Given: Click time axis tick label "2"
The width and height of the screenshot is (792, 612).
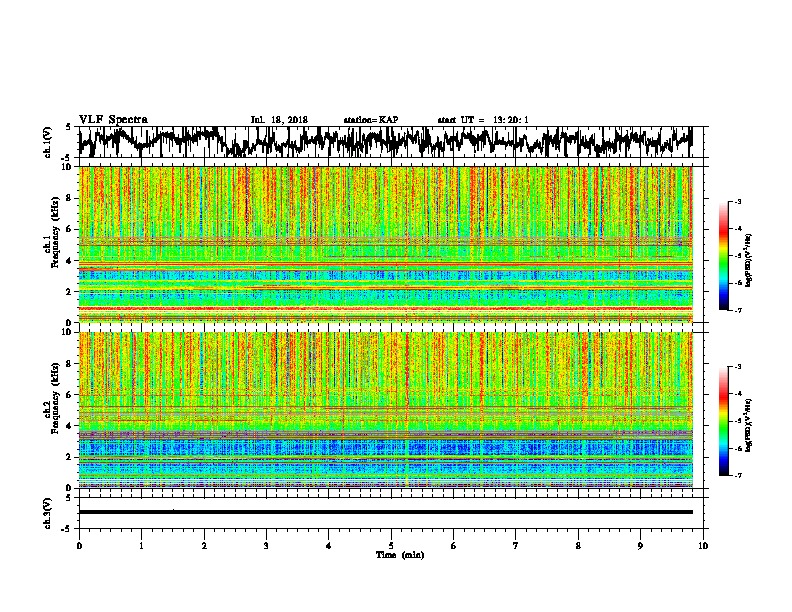Looking at the screenshot, I should [x=204, y=546].
